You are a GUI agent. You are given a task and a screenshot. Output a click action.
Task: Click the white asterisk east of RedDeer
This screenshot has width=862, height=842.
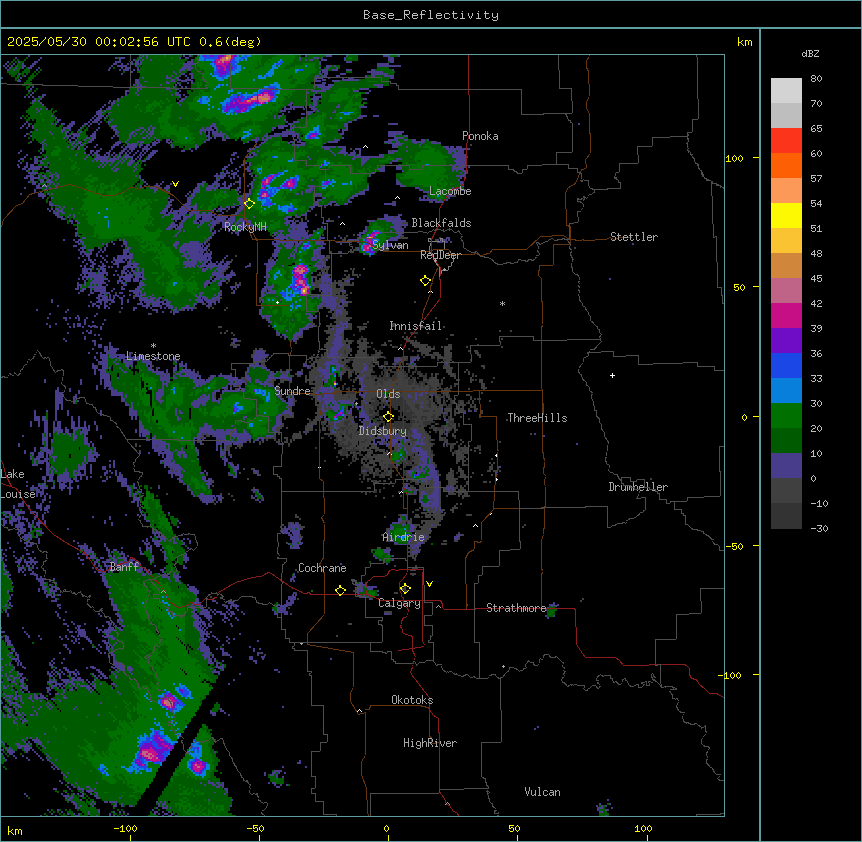[502, 303]
